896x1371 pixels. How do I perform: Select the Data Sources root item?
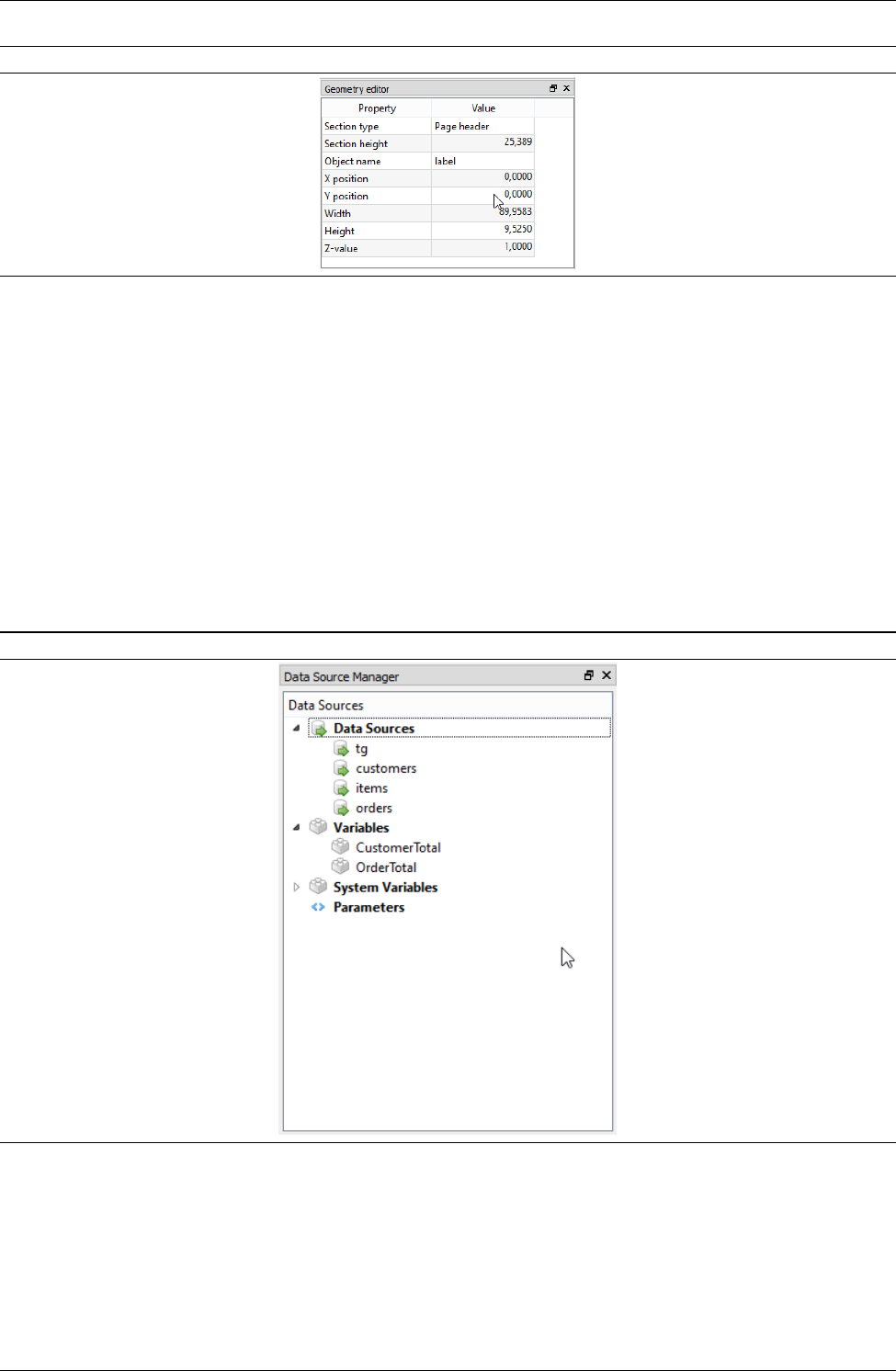(x=374, y=729)
